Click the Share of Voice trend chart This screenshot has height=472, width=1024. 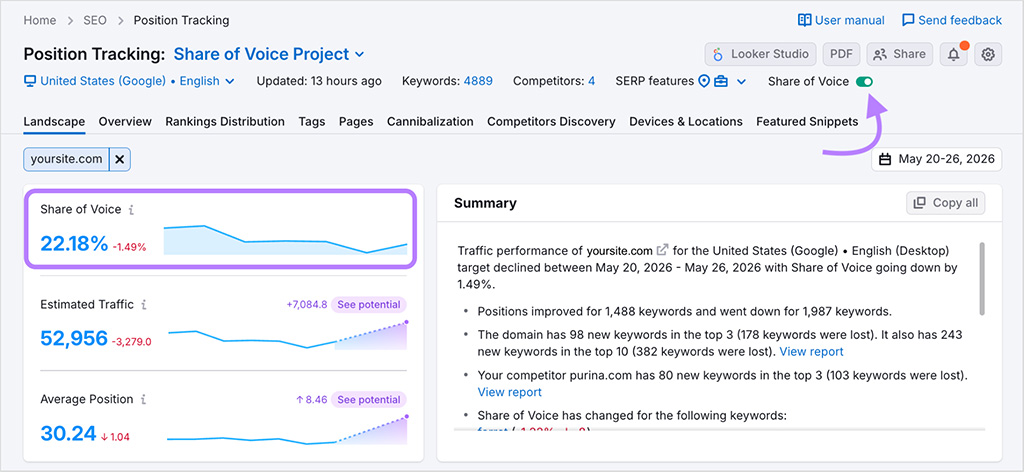coord(285,240)
